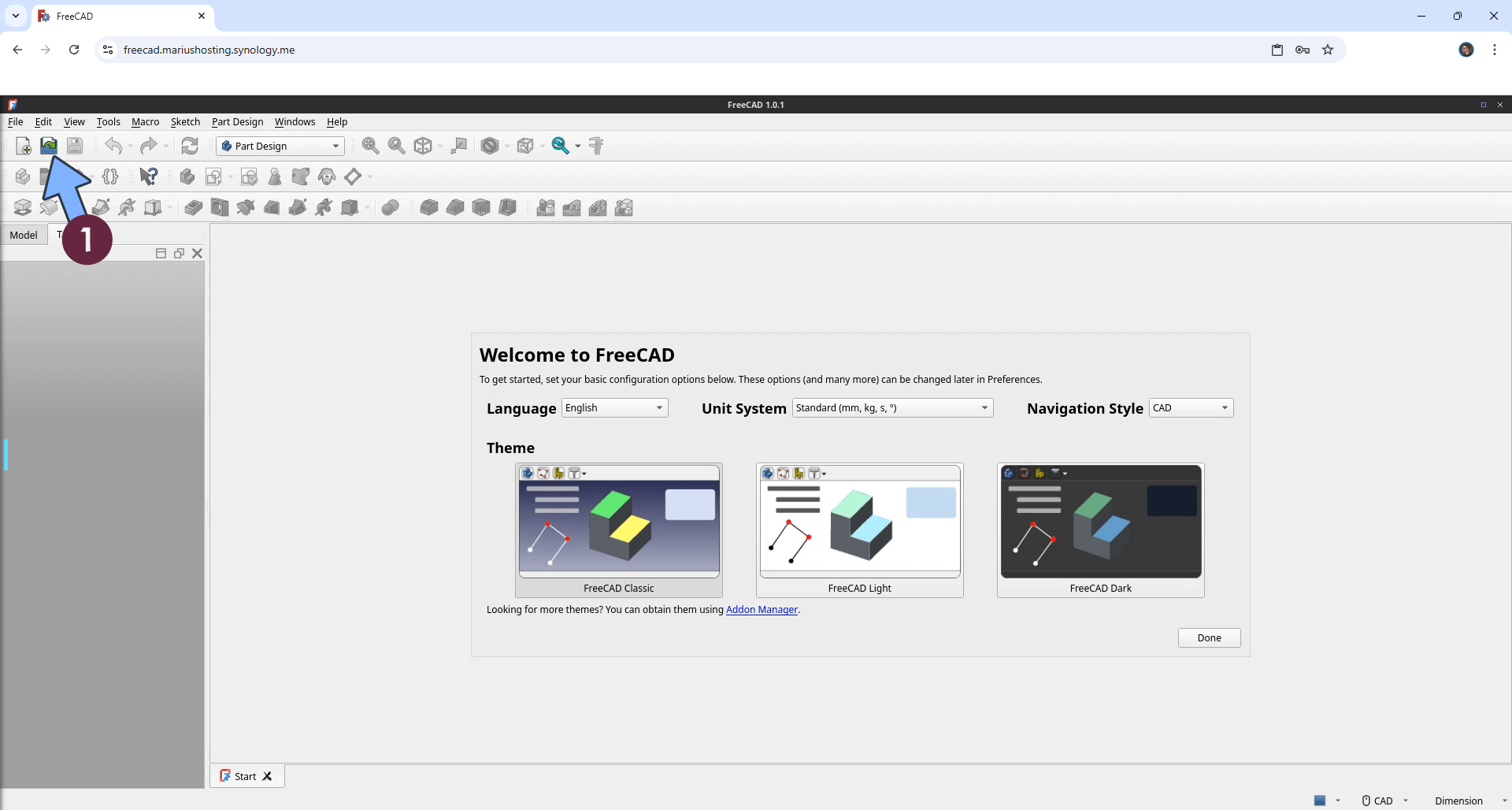This screenshot has height=810, width=1512.
Task: Choose the FreeCAD Dark theme thumbnail
Action: (x=1101, y=529)
